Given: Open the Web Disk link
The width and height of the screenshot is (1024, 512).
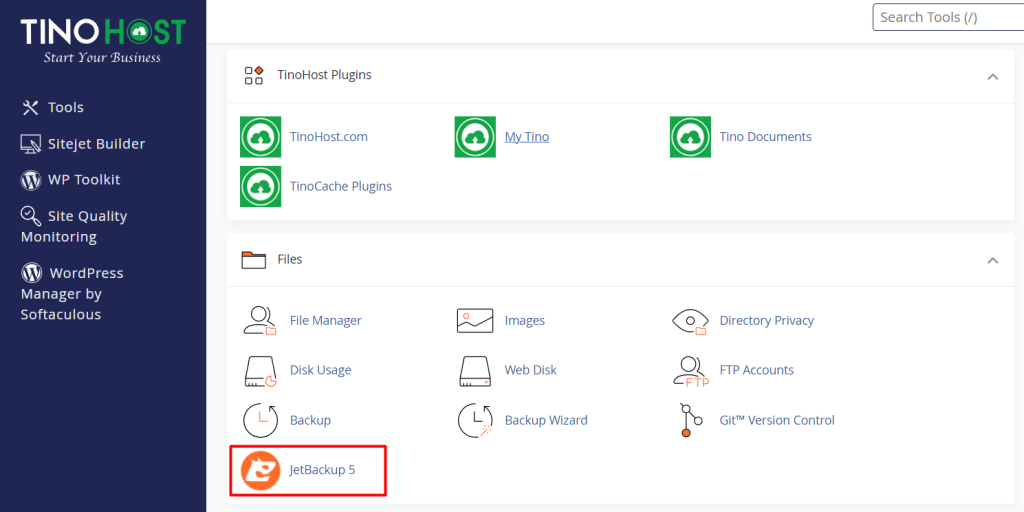Looking at the screenshot, I should pyautogui.click(x=530, y=370).
